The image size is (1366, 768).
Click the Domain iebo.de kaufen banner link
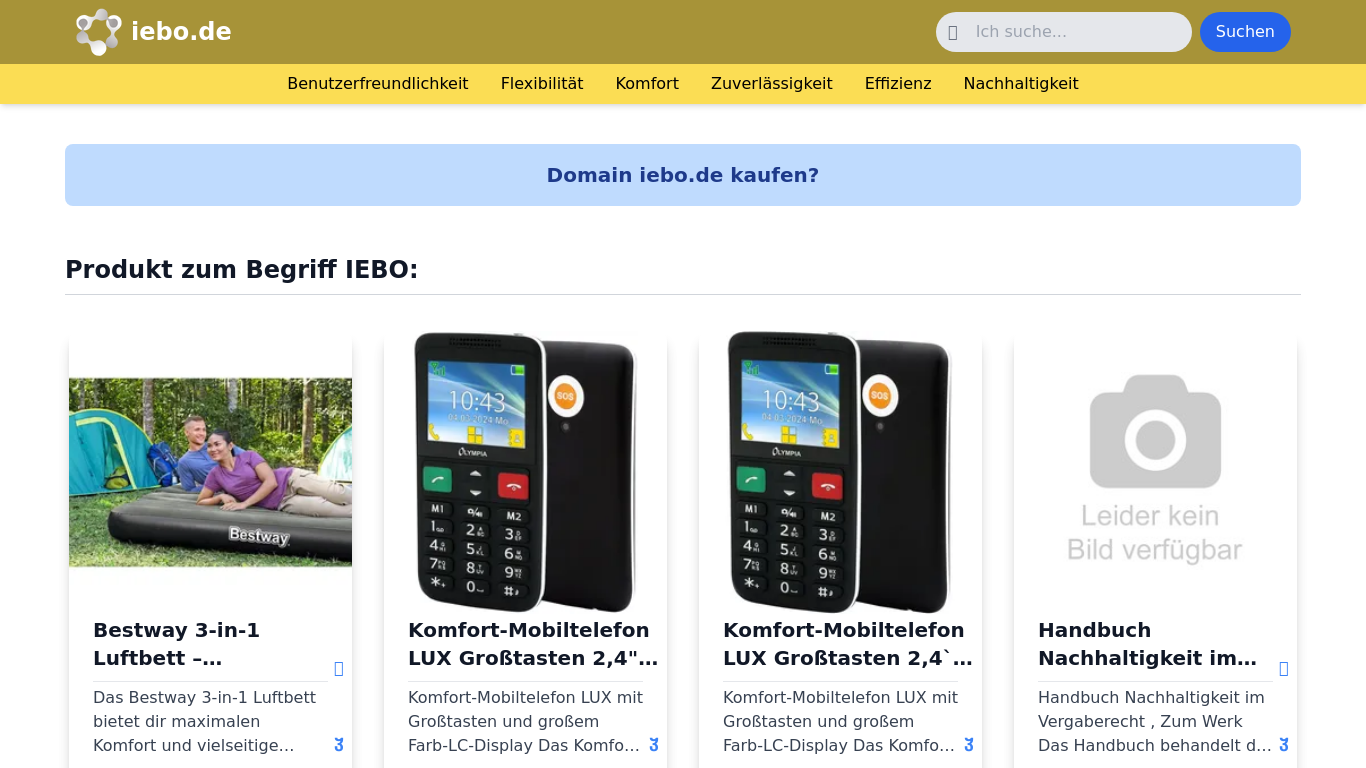click(x=683, y=175)
